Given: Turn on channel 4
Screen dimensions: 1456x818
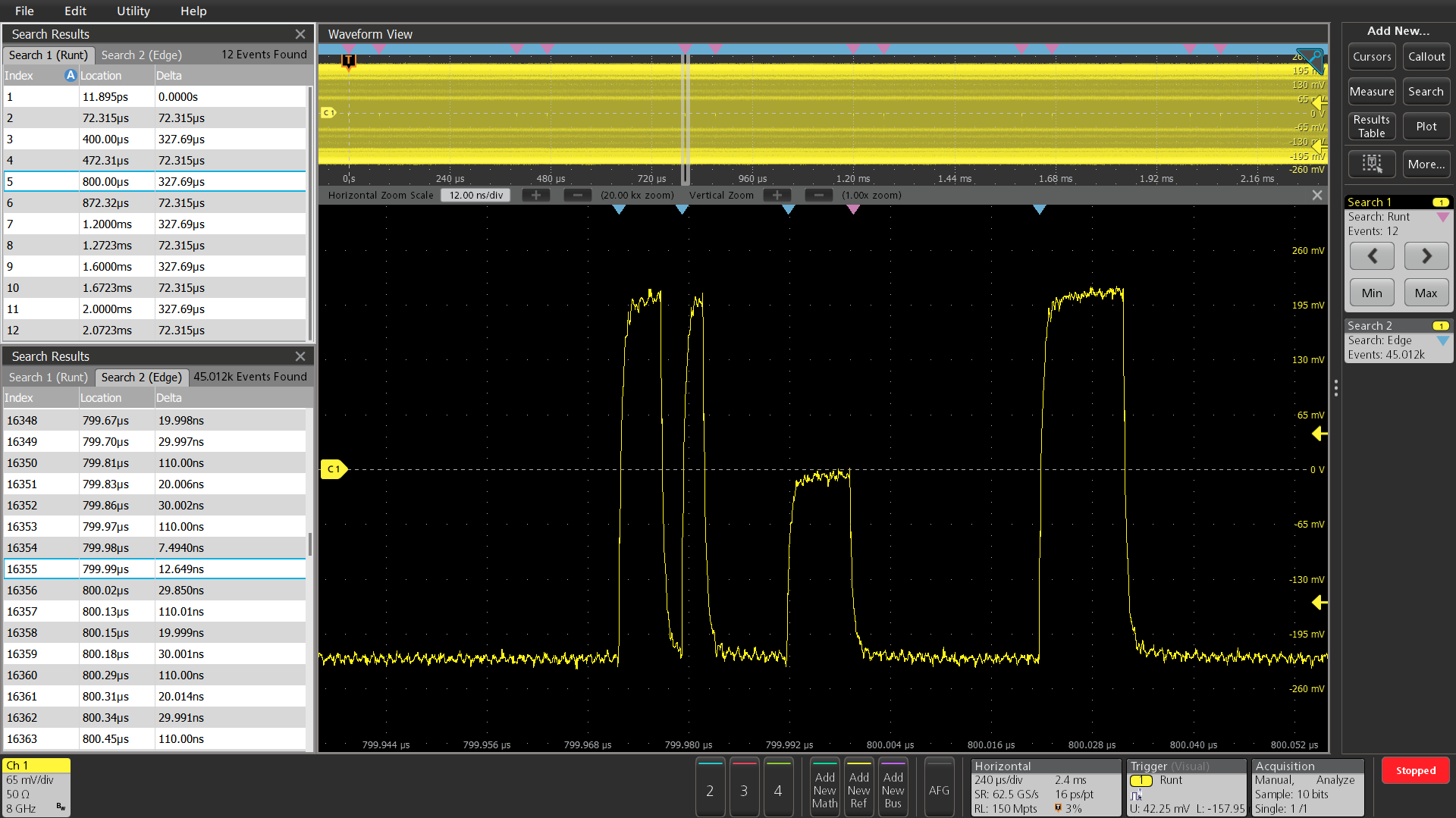Looking at the screenshot, I should tap(778, 787).
